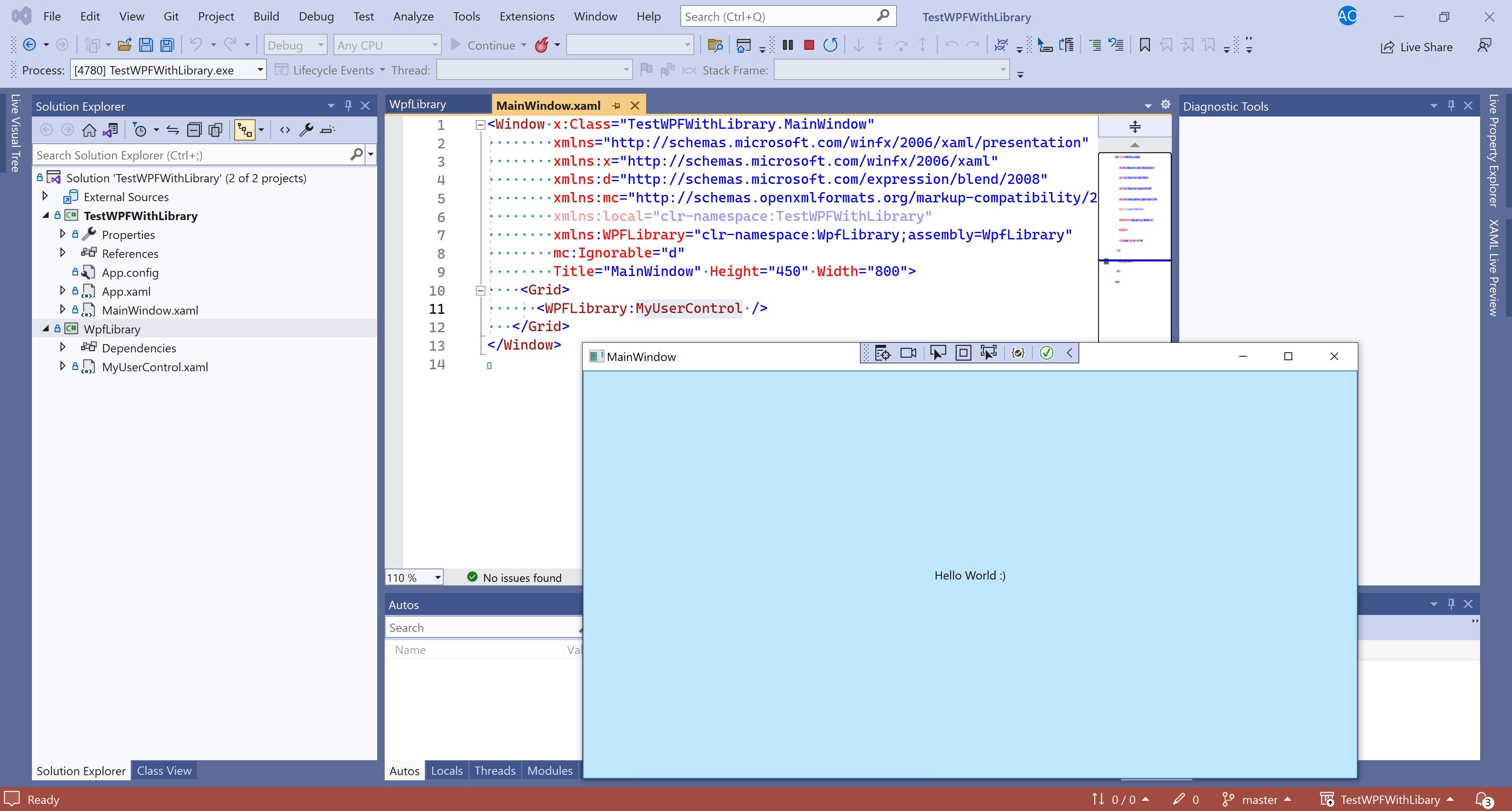Viewport: 1512px width, 811px height.
Task: Restart the application with the circular arrow icon
Action: [x=830, y=44]
